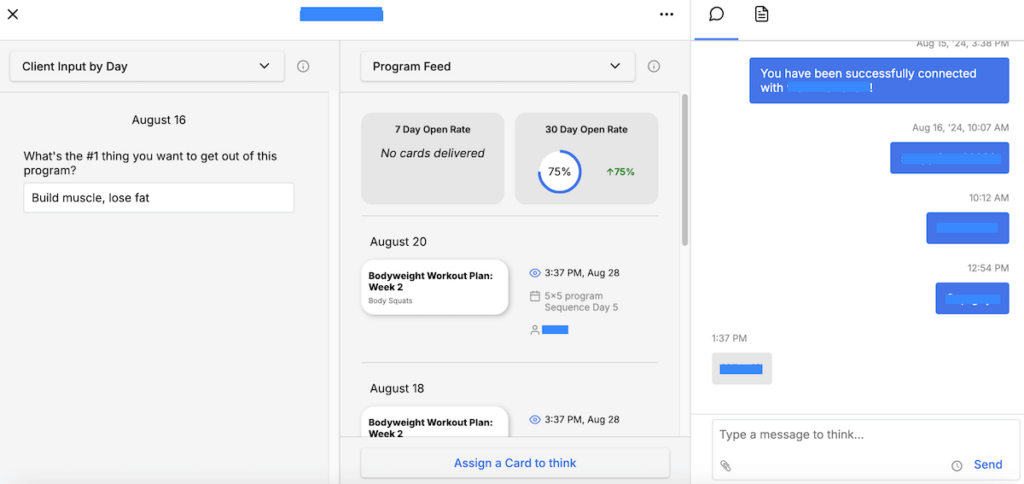Click the 30 Day Open Rate progress circle

click(x=559, y=172)
